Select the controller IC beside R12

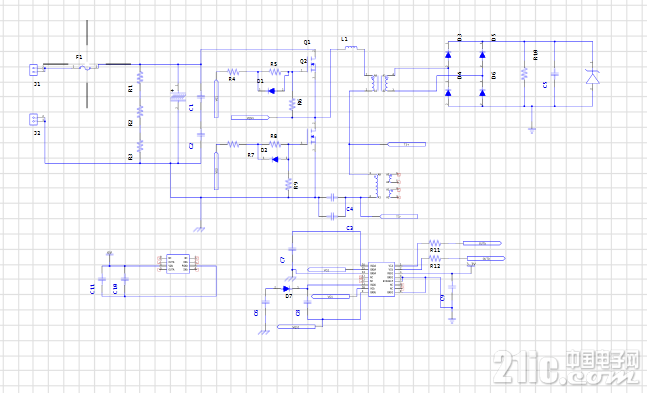381,279
